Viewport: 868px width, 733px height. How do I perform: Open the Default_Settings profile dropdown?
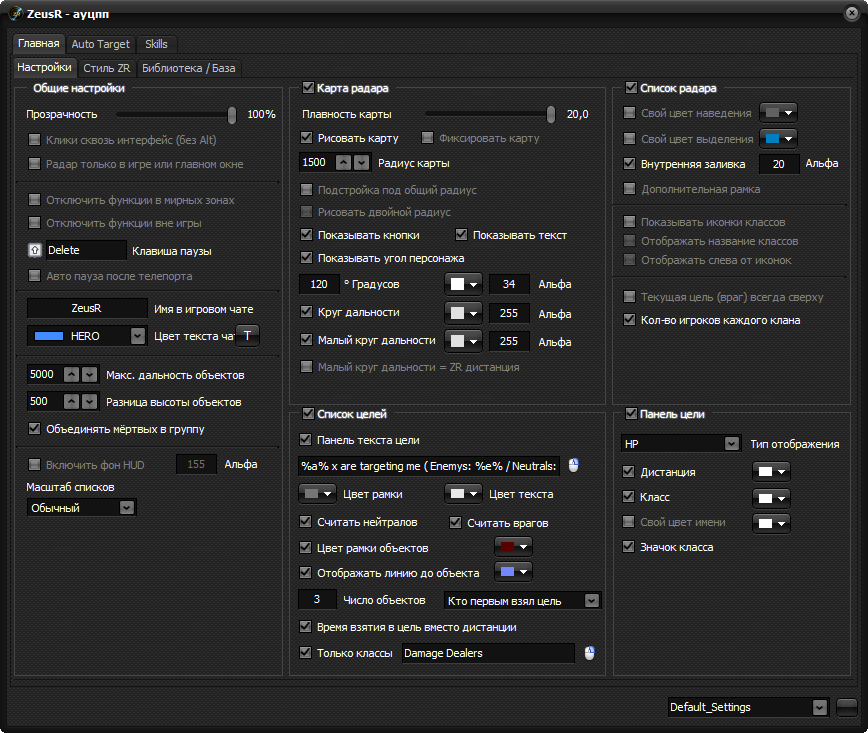pyautogui.click(x=820, y=707)
